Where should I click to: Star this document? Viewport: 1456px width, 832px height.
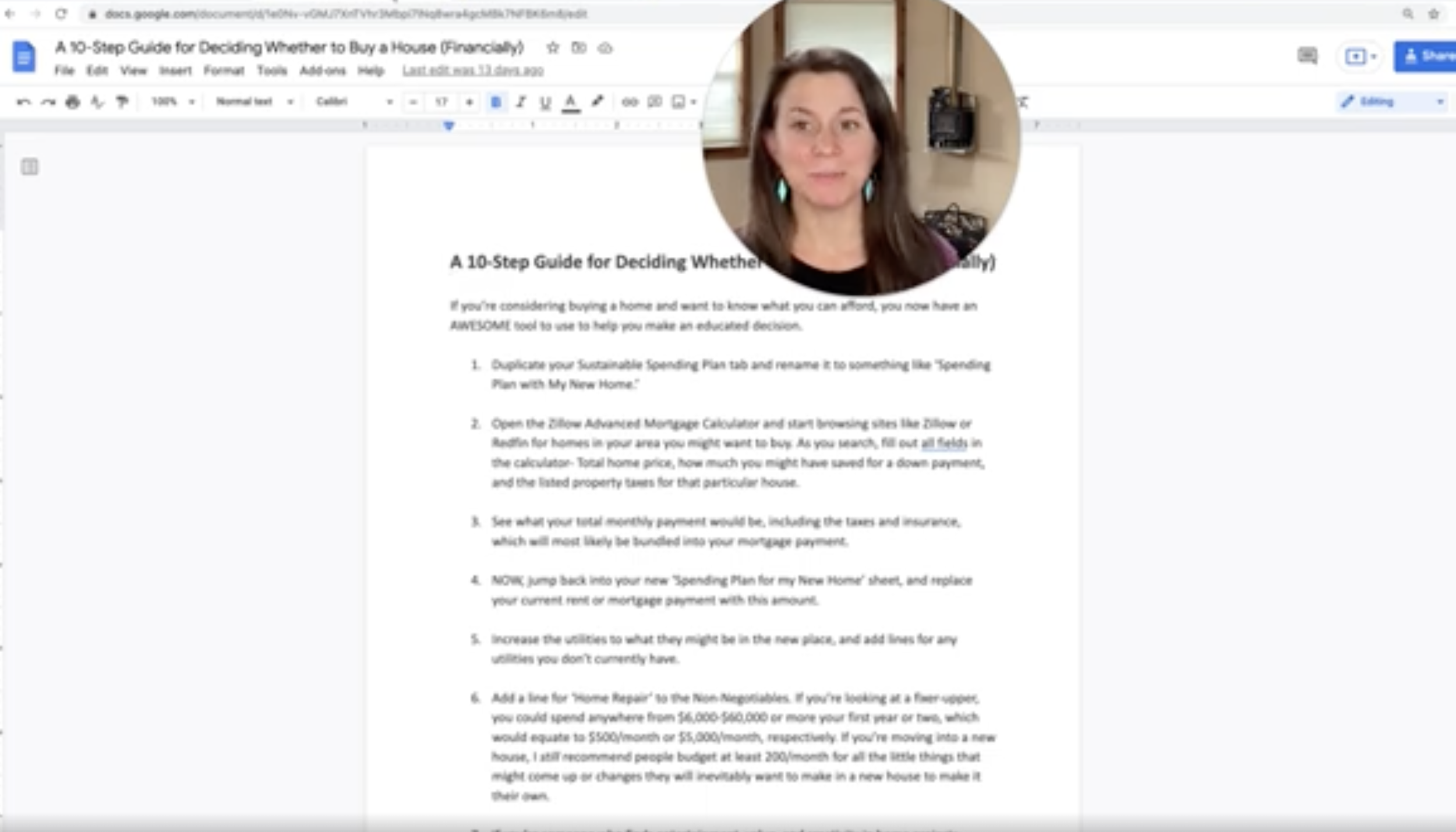pos(553,48)
